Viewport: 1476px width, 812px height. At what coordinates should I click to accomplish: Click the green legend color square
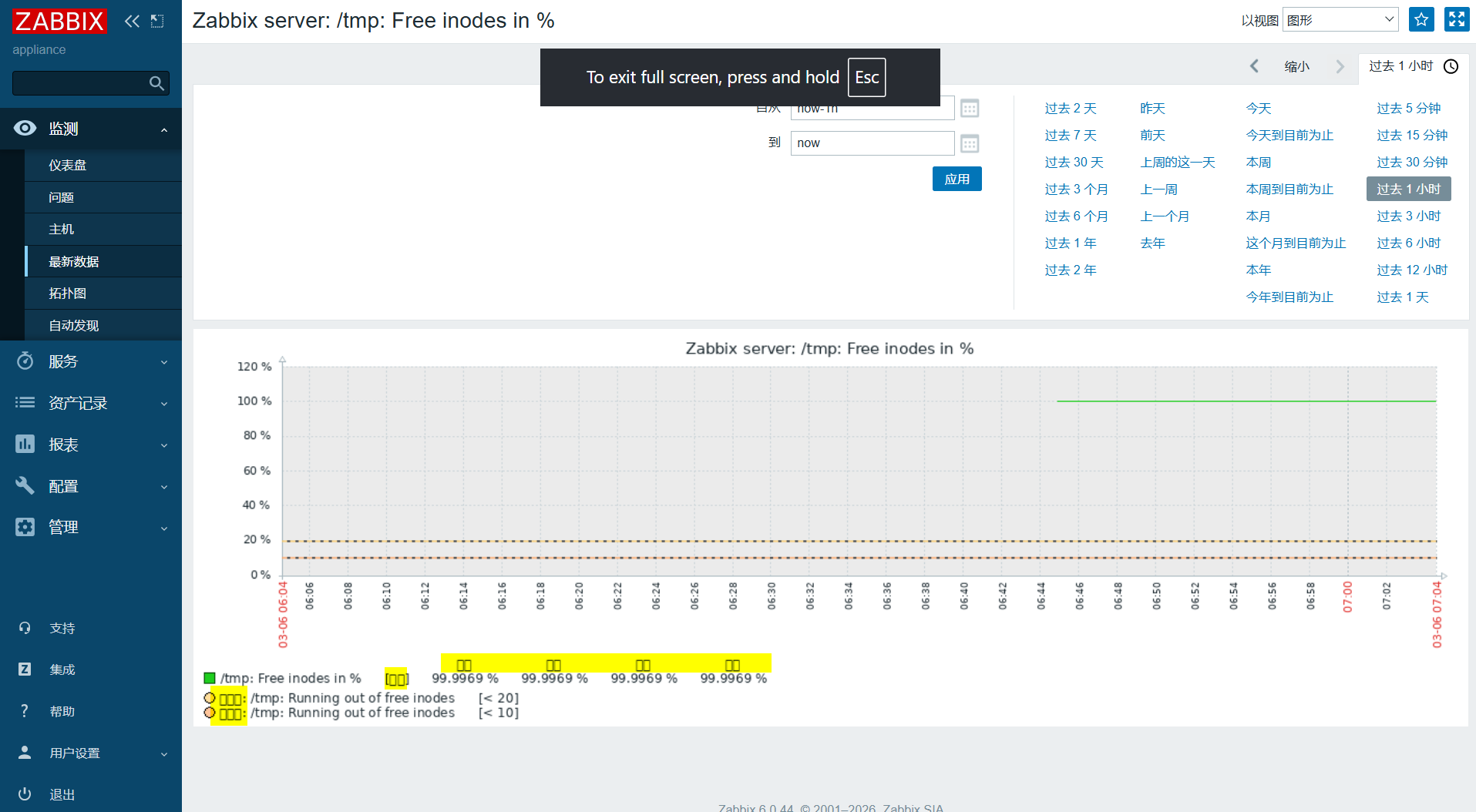tap(209, 678)
